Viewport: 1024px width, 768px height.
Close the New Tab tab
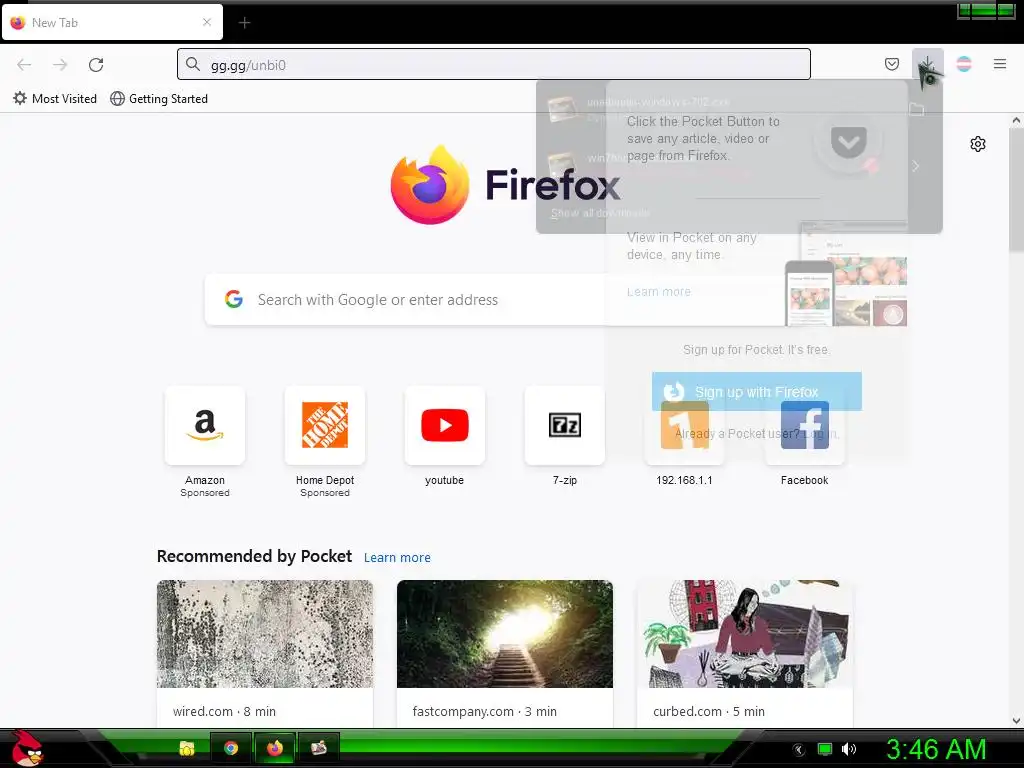click(x=207, y=22)
